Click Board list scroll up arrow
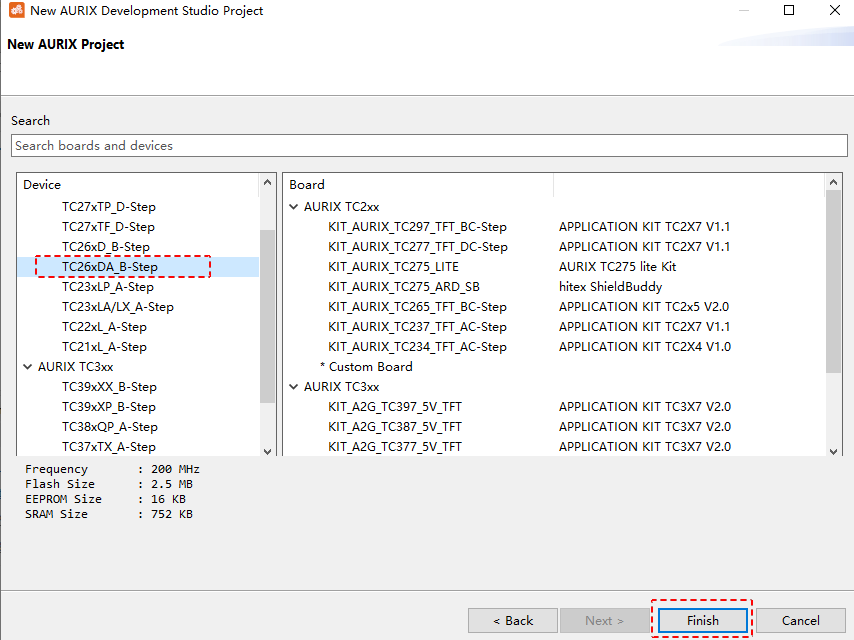The height and width of the screenshot is (640, 854). click(833, 182)
